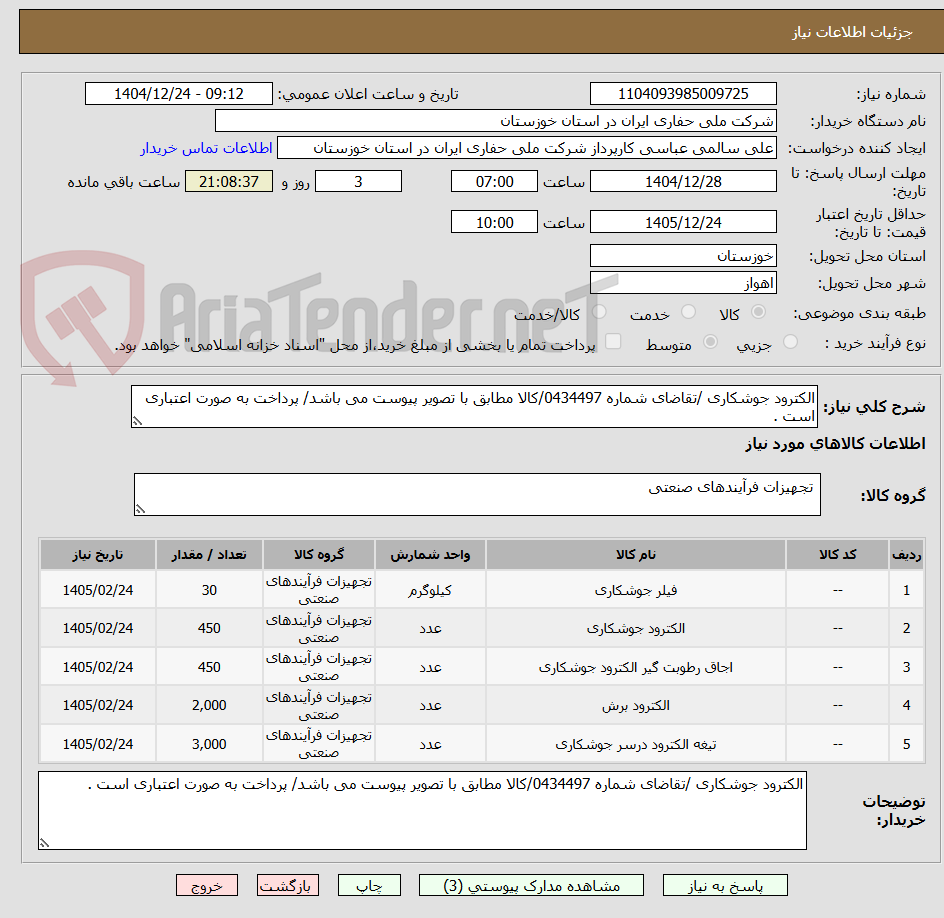Click item name الکترود برش
This screenshot has height=918, width=944.
[x=636, y=706]
